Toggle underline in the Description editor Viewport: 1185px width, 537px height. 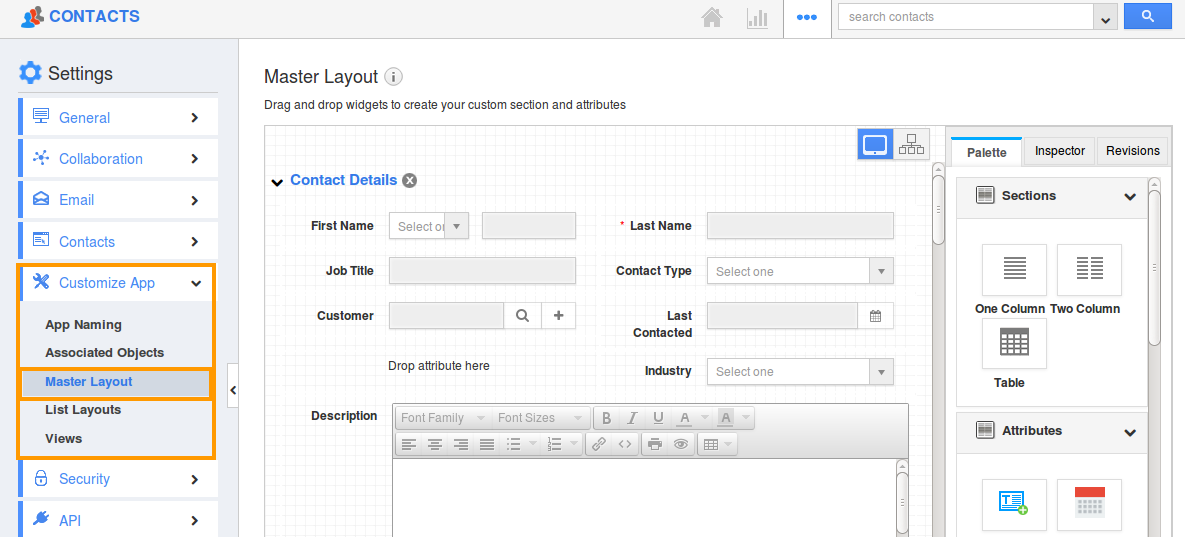(x=658, y=418)
